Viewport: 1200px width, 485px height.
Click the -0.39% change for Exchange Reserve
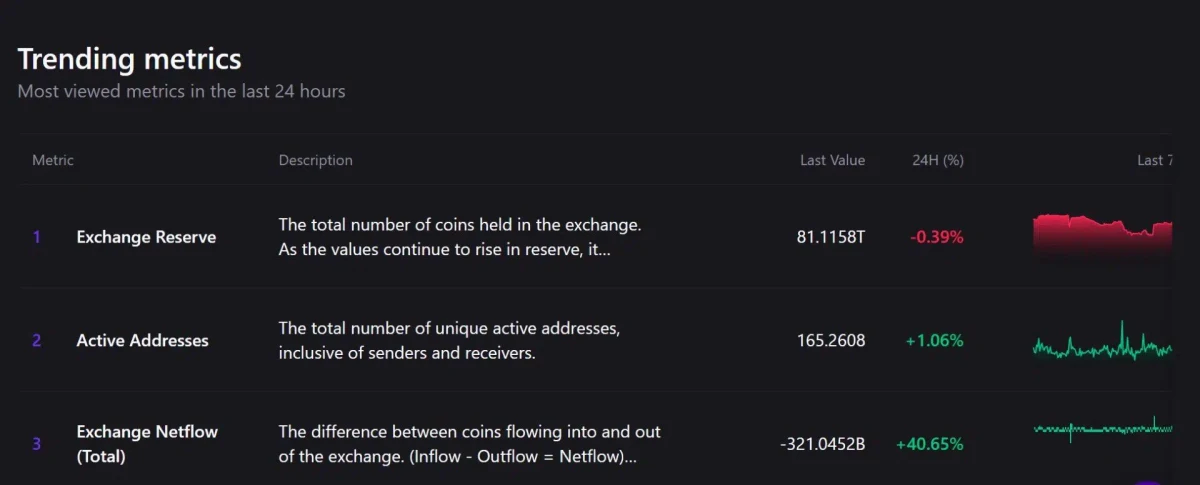tap(936, 238)
